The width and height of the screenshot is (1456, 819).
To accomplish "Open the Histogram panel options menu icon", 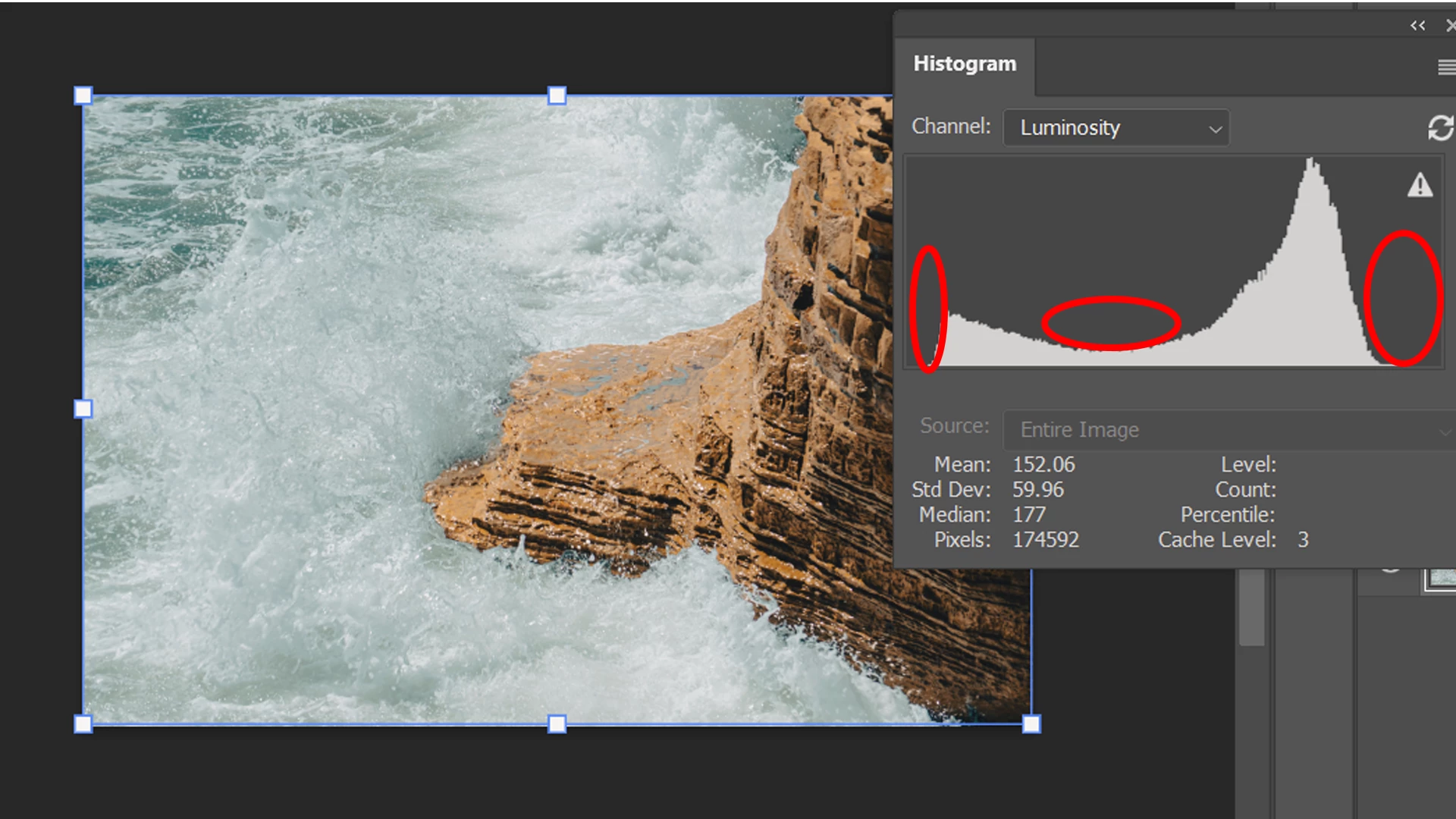I will (x=1445, y=67).
